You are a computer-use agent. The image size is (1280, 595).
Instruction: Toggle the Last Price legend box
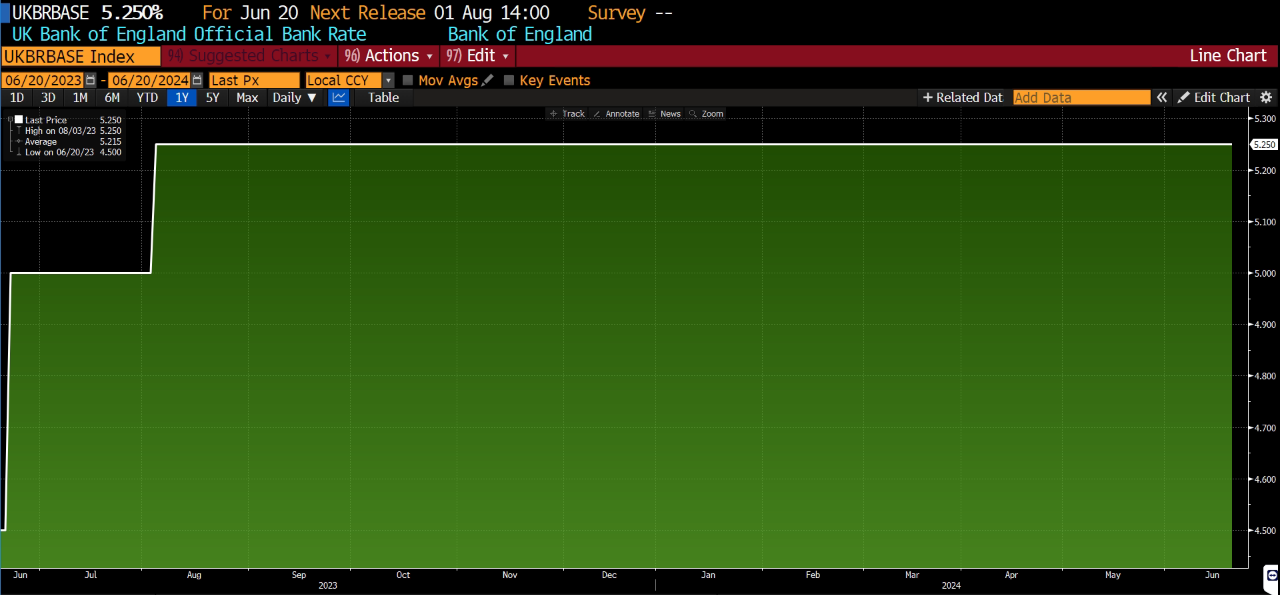point(19,120)
